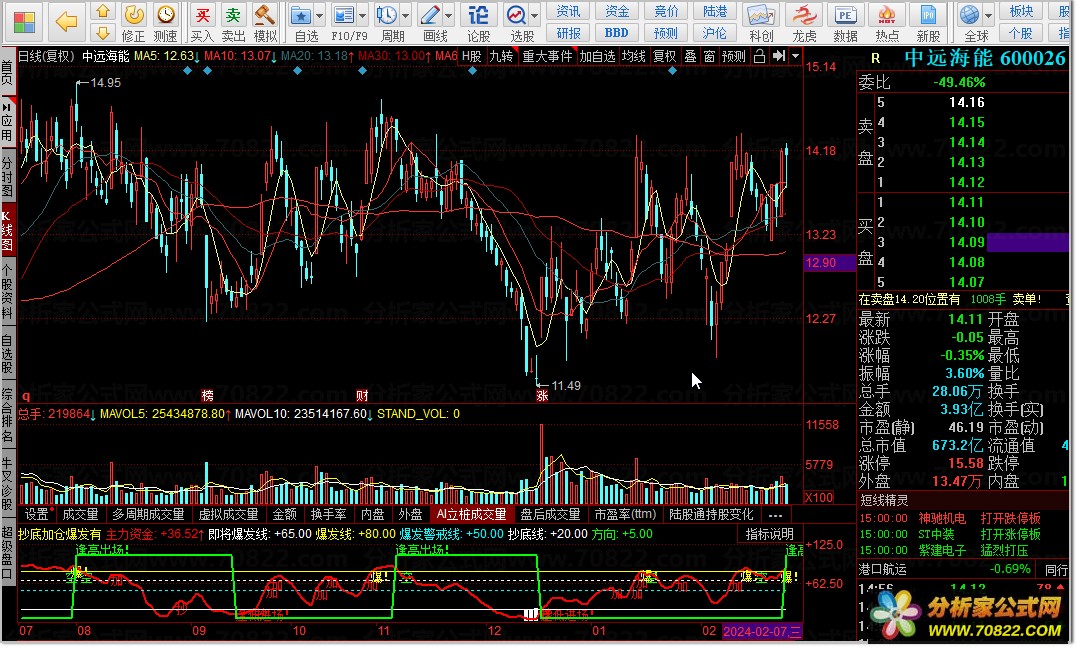Click the jump-to-end arrow icon

coord(778,56)
